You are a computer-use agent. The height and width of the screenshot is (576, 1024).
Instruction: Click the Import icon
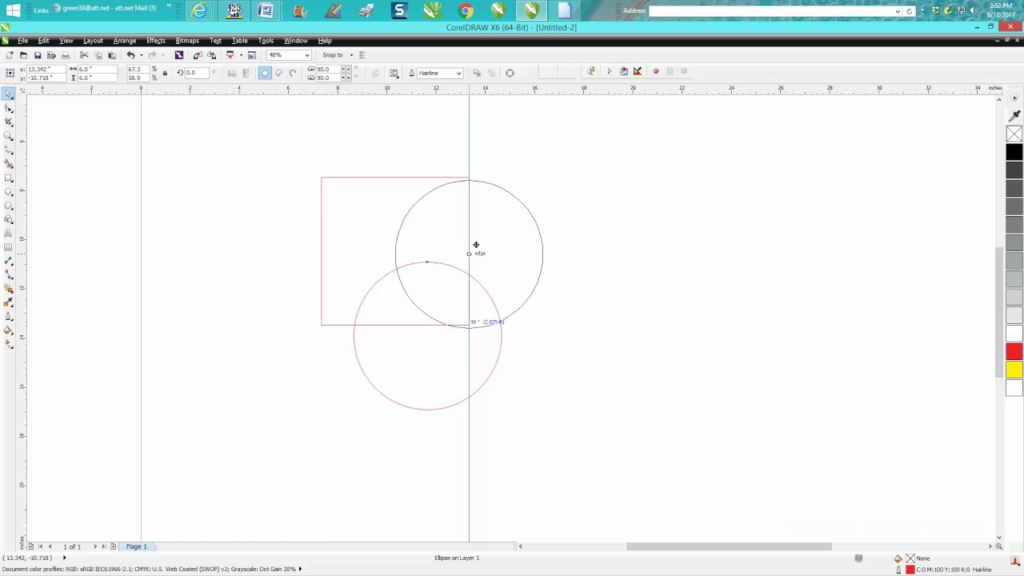(x=197, y=56)
